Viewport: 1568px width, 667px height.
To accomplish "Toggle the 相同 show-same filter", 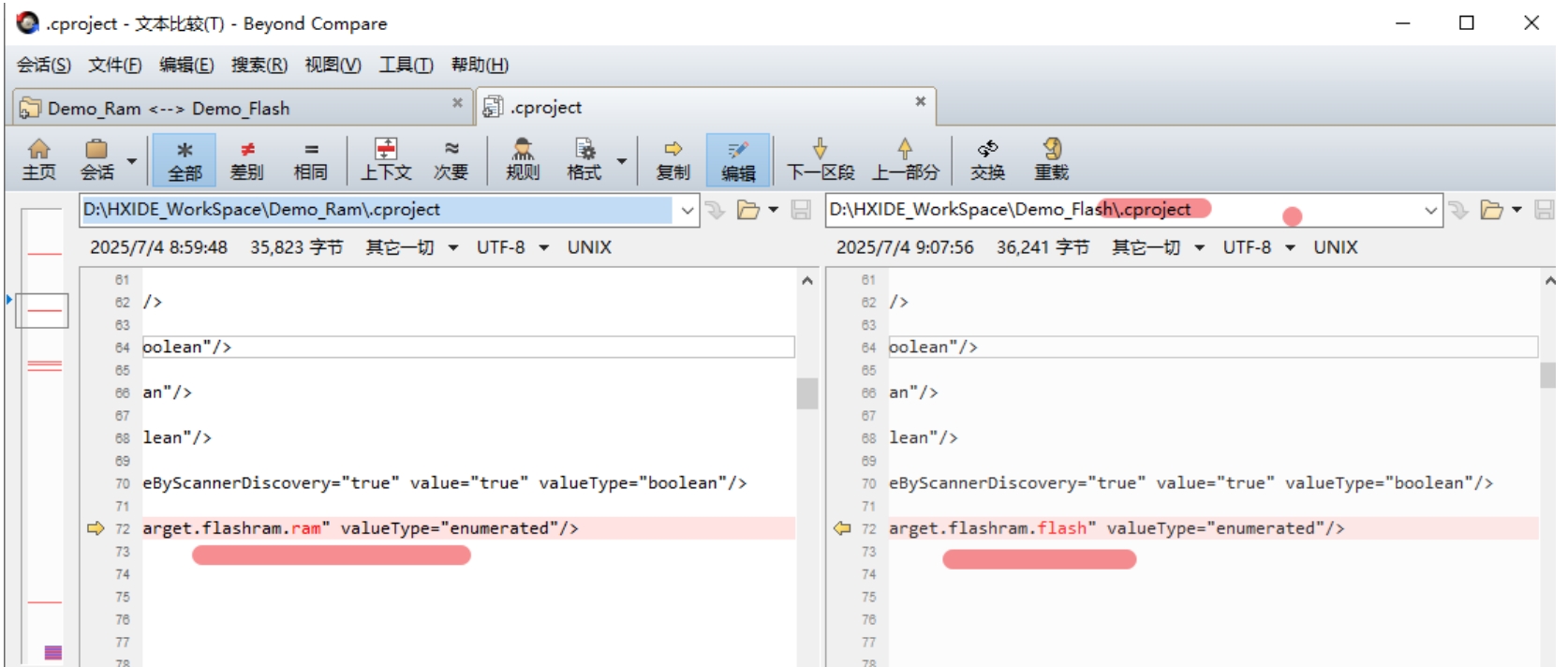I will pos(310,159).
